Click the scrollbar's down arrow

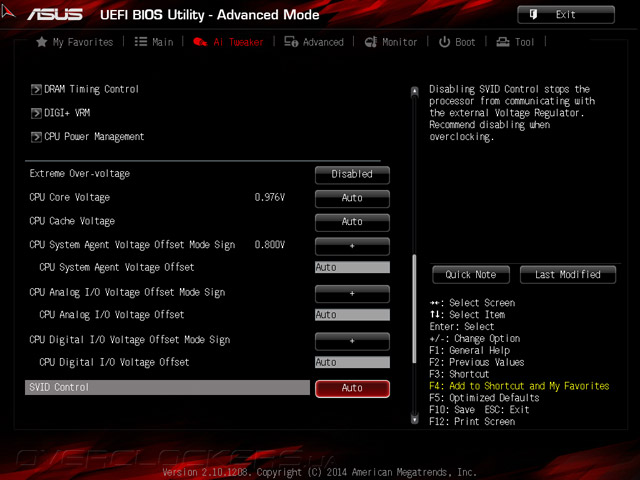pyautogui.click(x=415, y=419)
